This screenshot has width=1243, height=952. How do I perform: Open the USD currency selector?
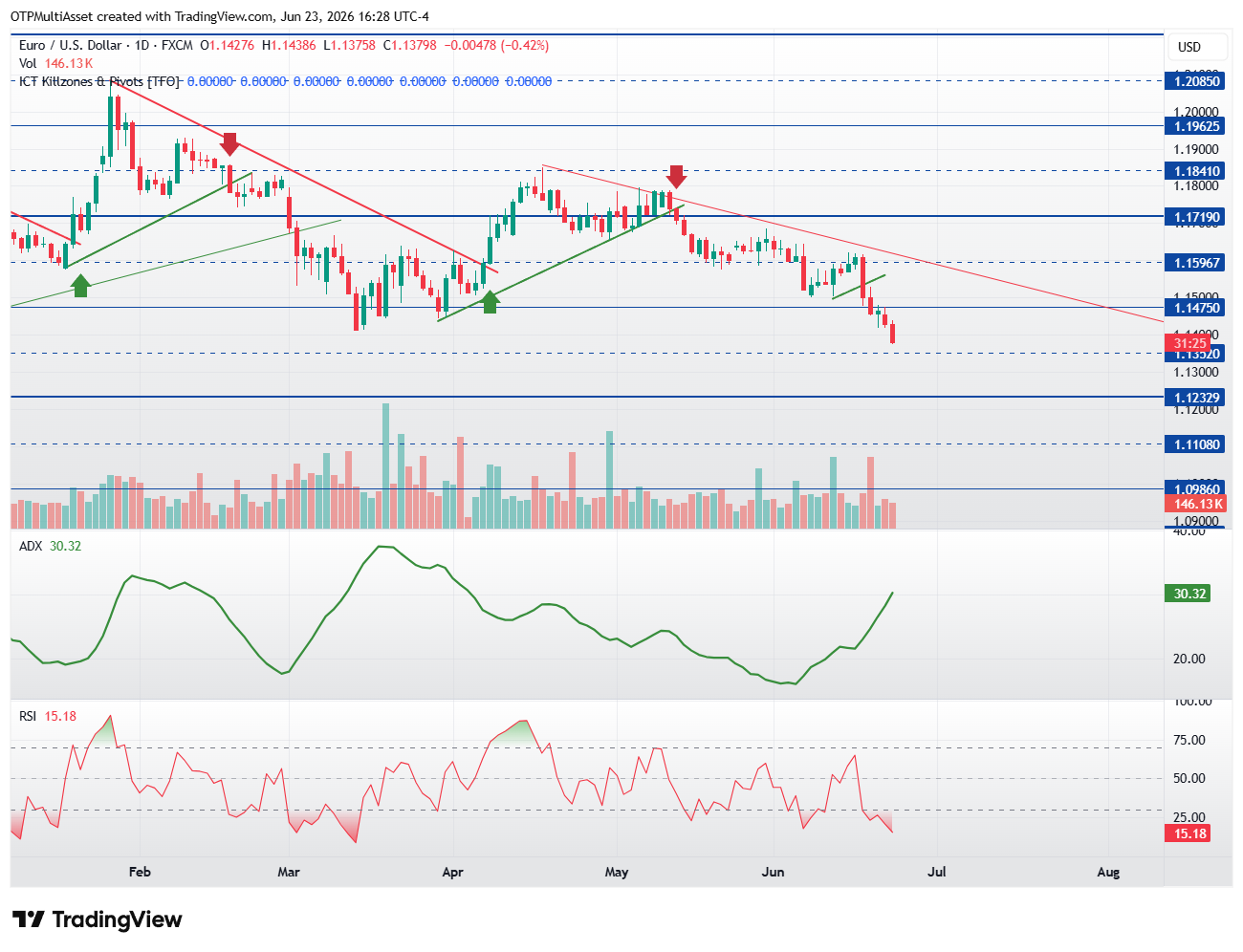(x=1189, y=47)
